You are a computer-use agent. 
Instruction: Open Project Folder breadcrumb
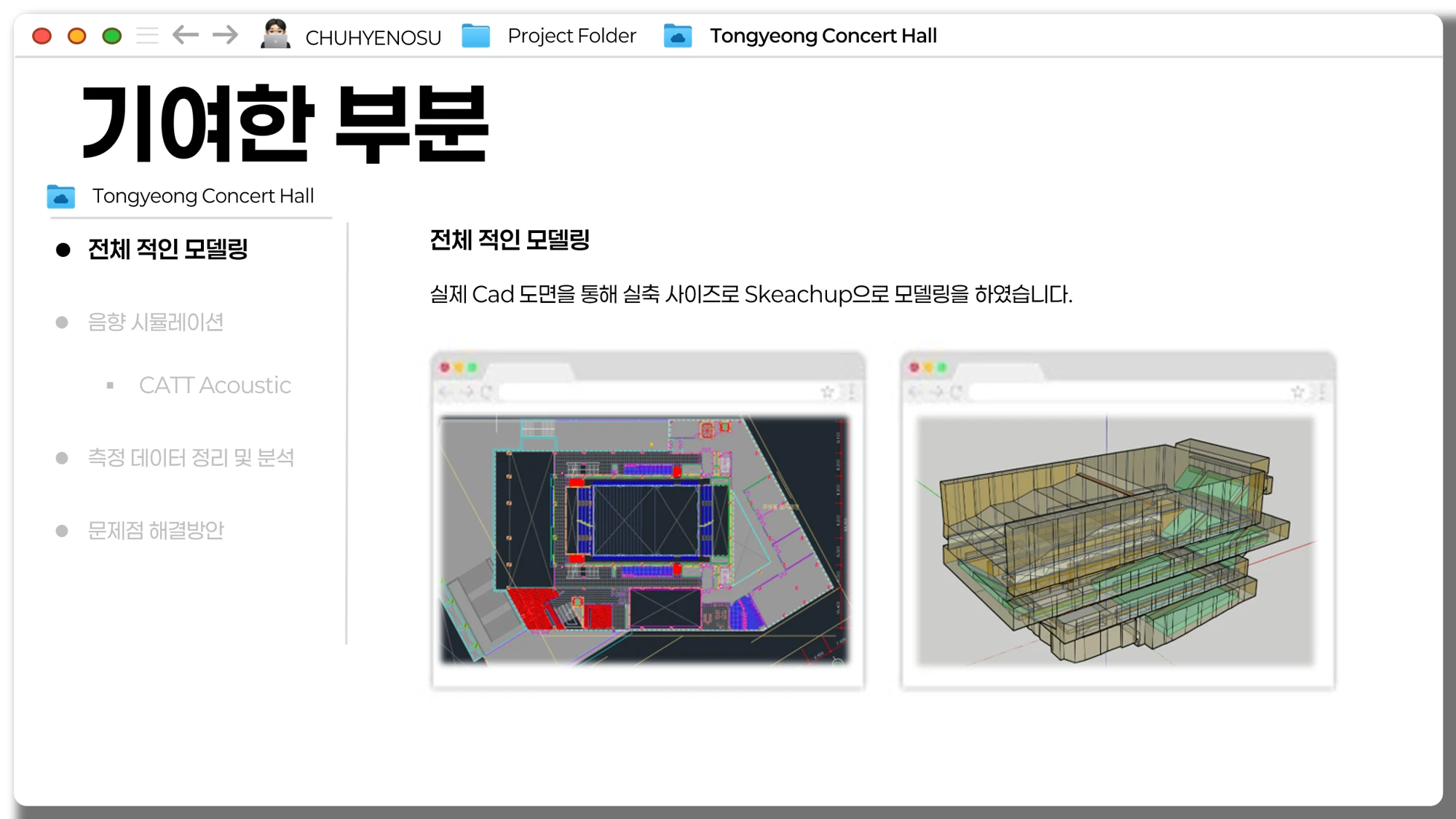pyautogui.click(x=571, y=36)
